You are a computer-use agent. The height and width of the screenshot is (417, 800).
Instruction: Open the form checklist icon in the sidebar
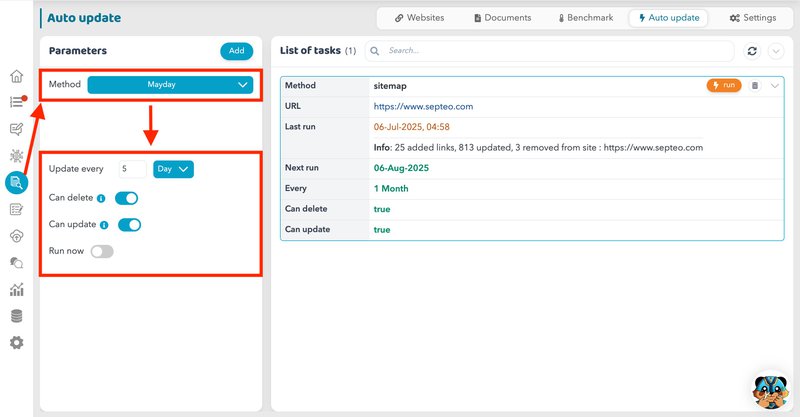16,209
